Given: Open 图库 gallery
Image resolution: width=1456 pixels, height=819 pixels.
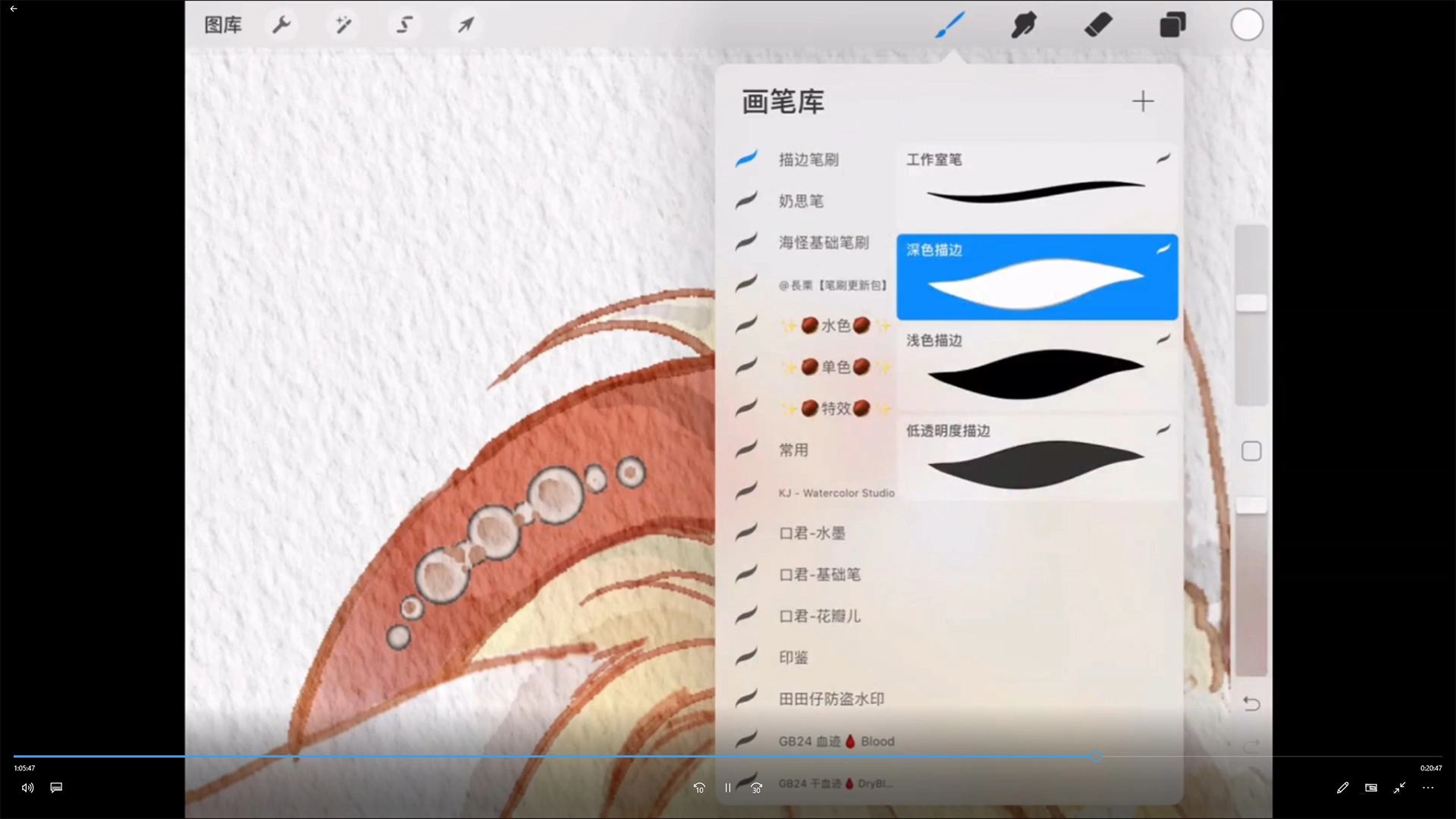Looking at the screenshot, I should [x=223, y=25].
